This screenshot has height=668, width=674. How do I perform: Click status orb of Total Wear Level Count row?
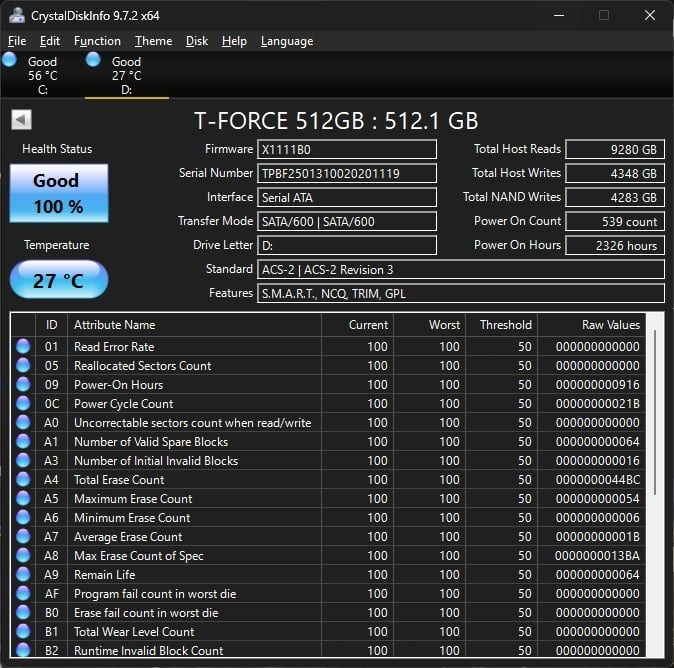pyautogui.click(x=23, y=631)
